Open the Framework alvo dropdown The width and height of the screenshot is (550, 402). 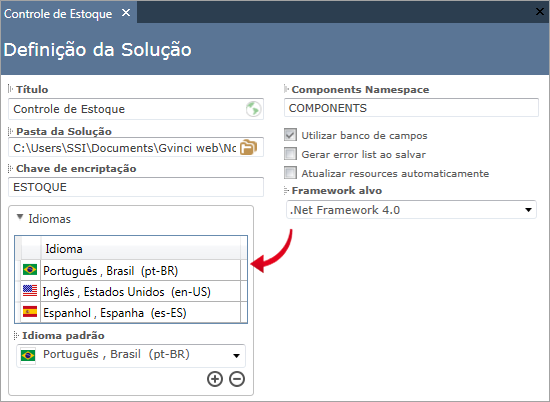411,210
